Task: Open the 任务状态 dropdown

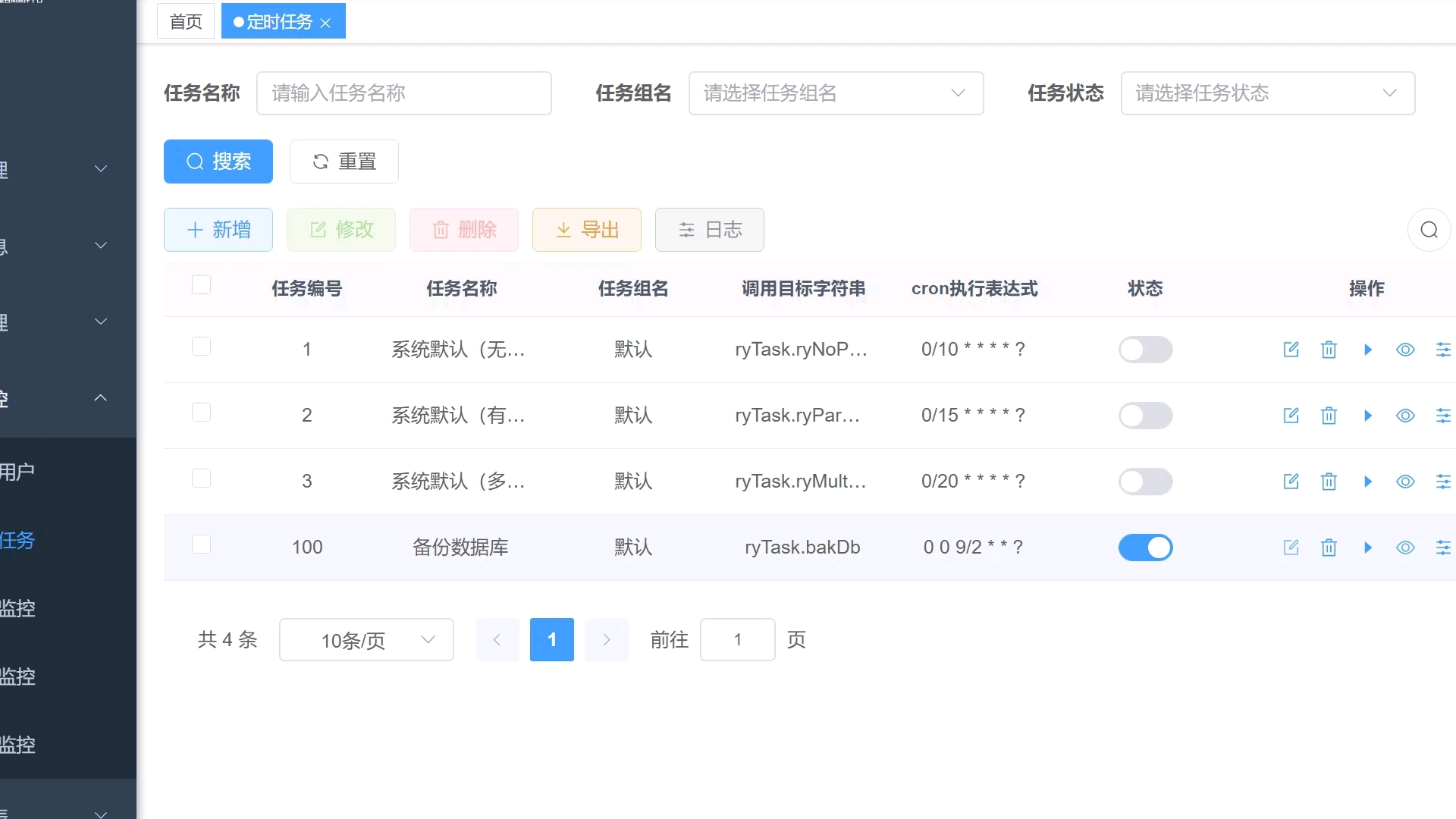Action: [1267, 93]
